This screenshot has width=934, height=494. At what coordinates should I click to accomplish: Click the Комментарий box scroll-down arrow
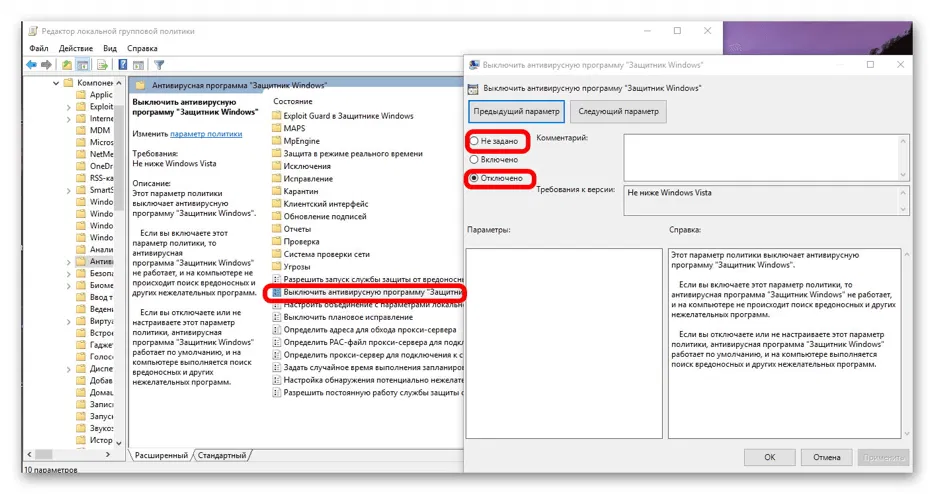coord(903,175)
